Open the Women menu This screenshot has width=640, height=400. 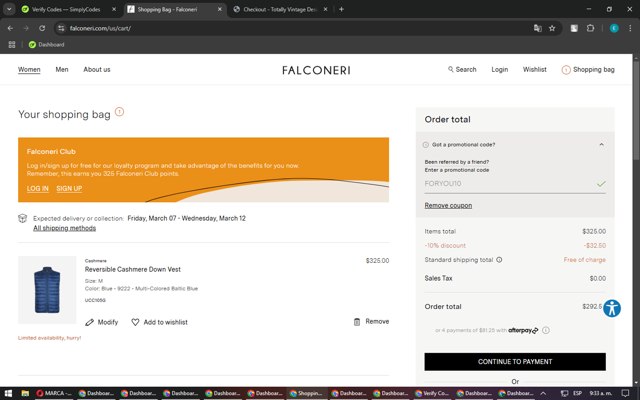(x=29, y=69)
